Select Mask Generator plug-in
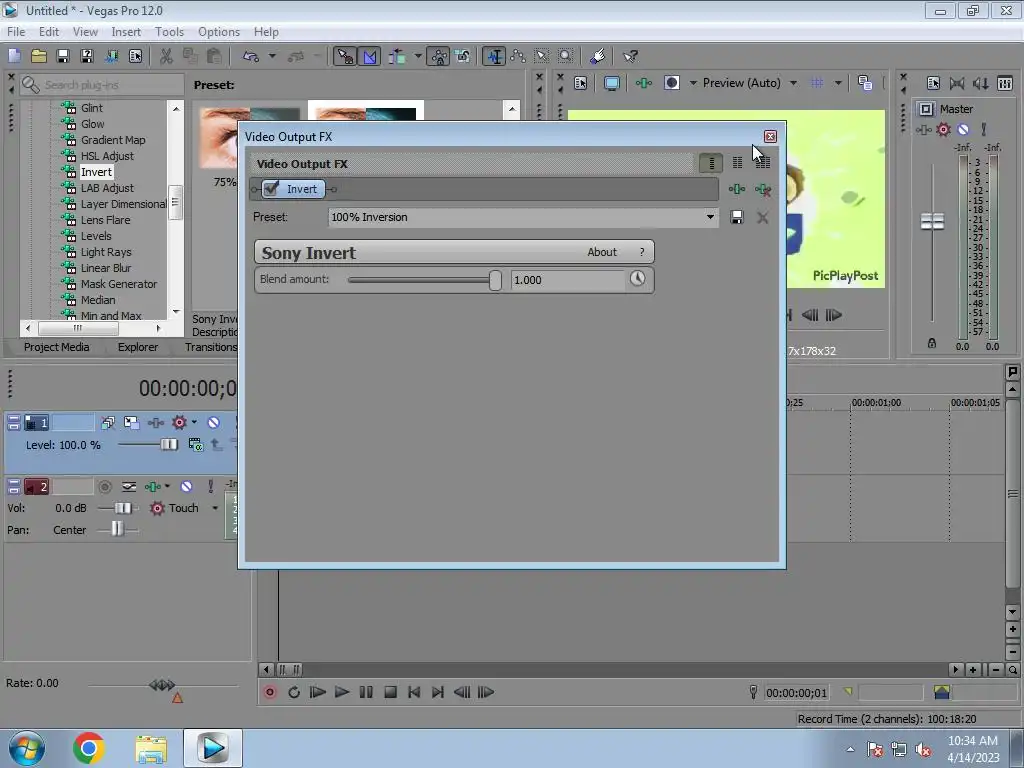The width and height of the screenshot is (1024, 768). click(119, 284)
